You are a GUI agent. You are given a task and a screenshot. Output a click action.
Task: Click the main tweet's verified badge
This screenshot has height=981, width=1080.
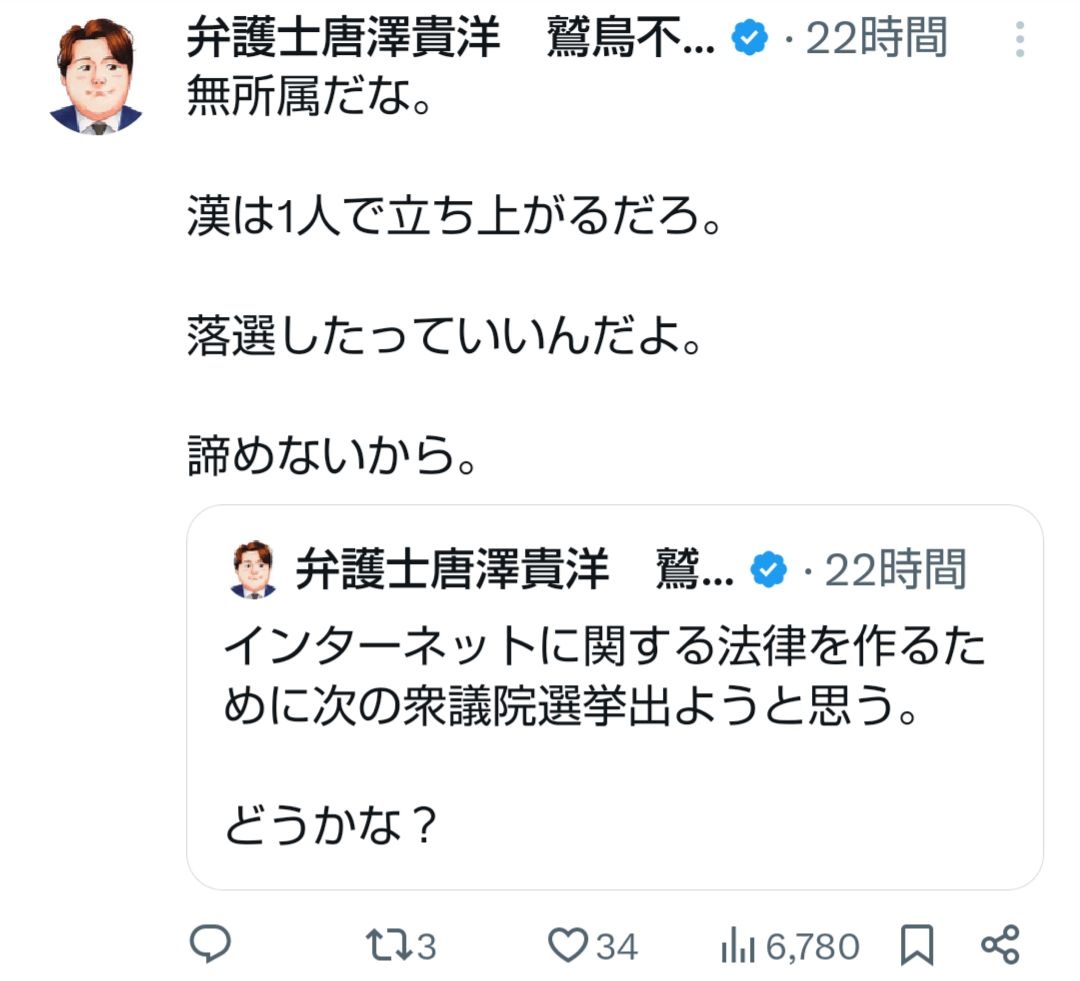(x=750, y=39)
